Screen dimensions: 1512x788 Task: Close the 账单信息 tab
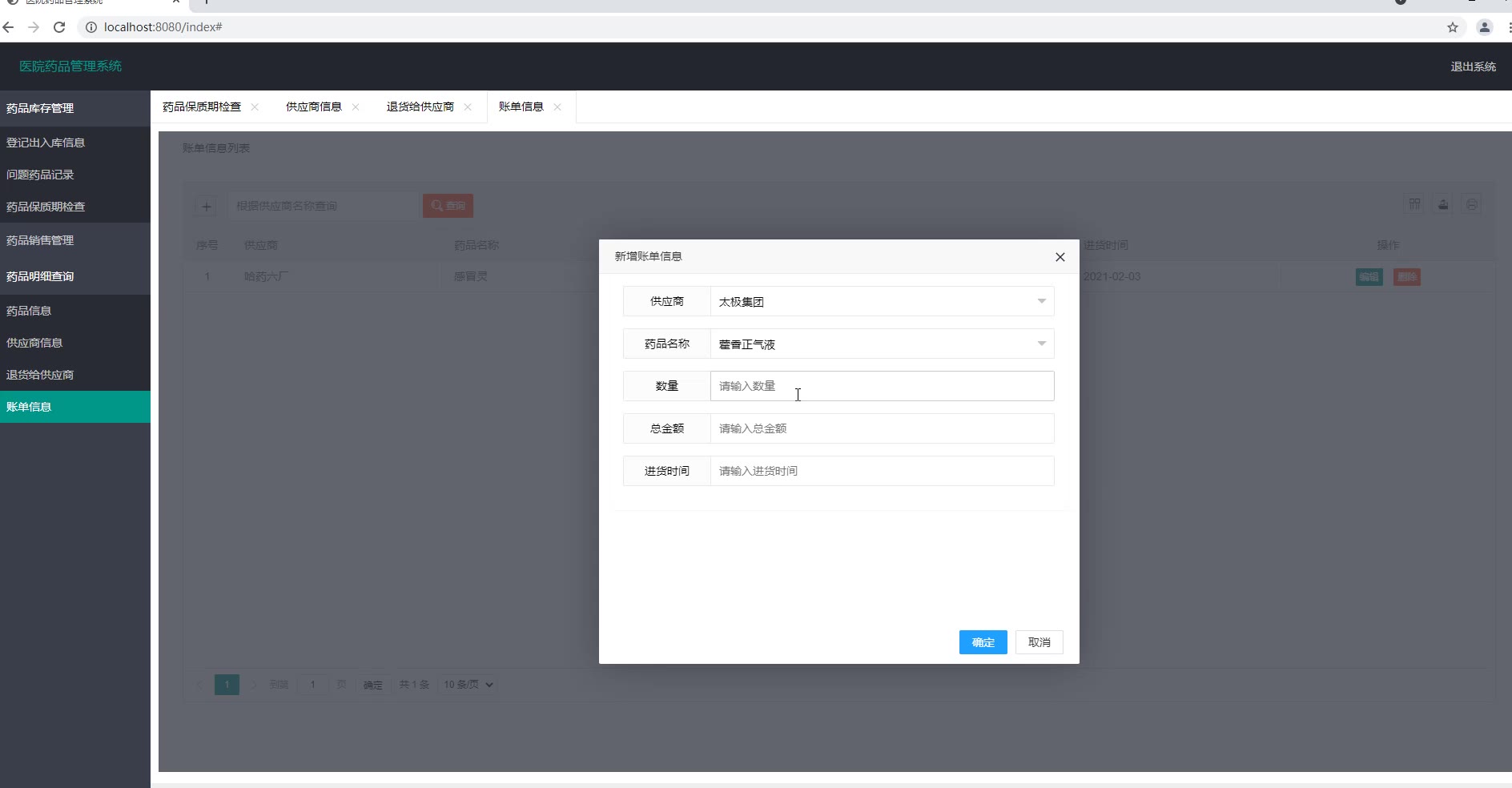(557, 107)
